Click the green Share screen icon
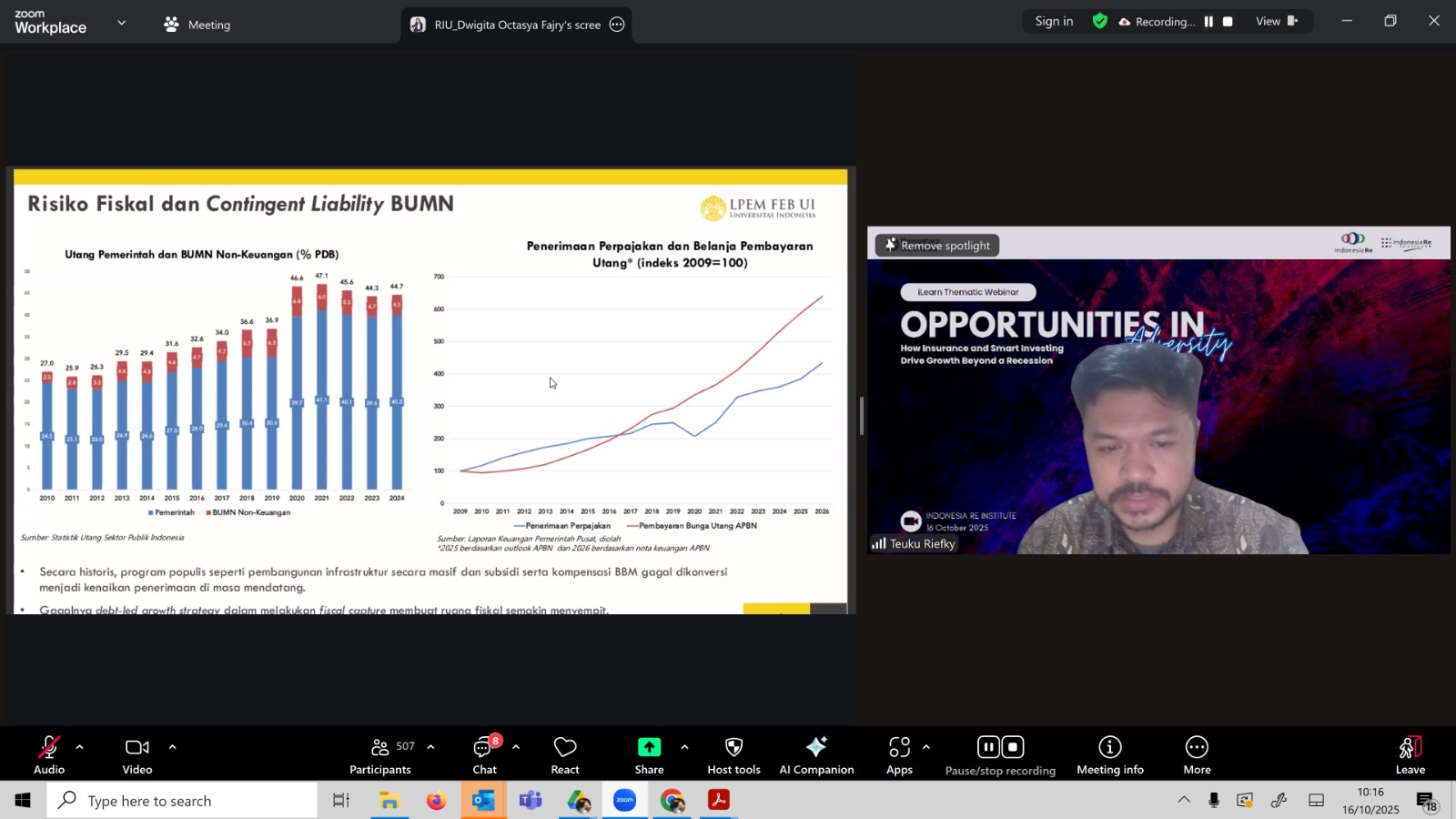The image size is (1456, 819). tap(649, 747)
